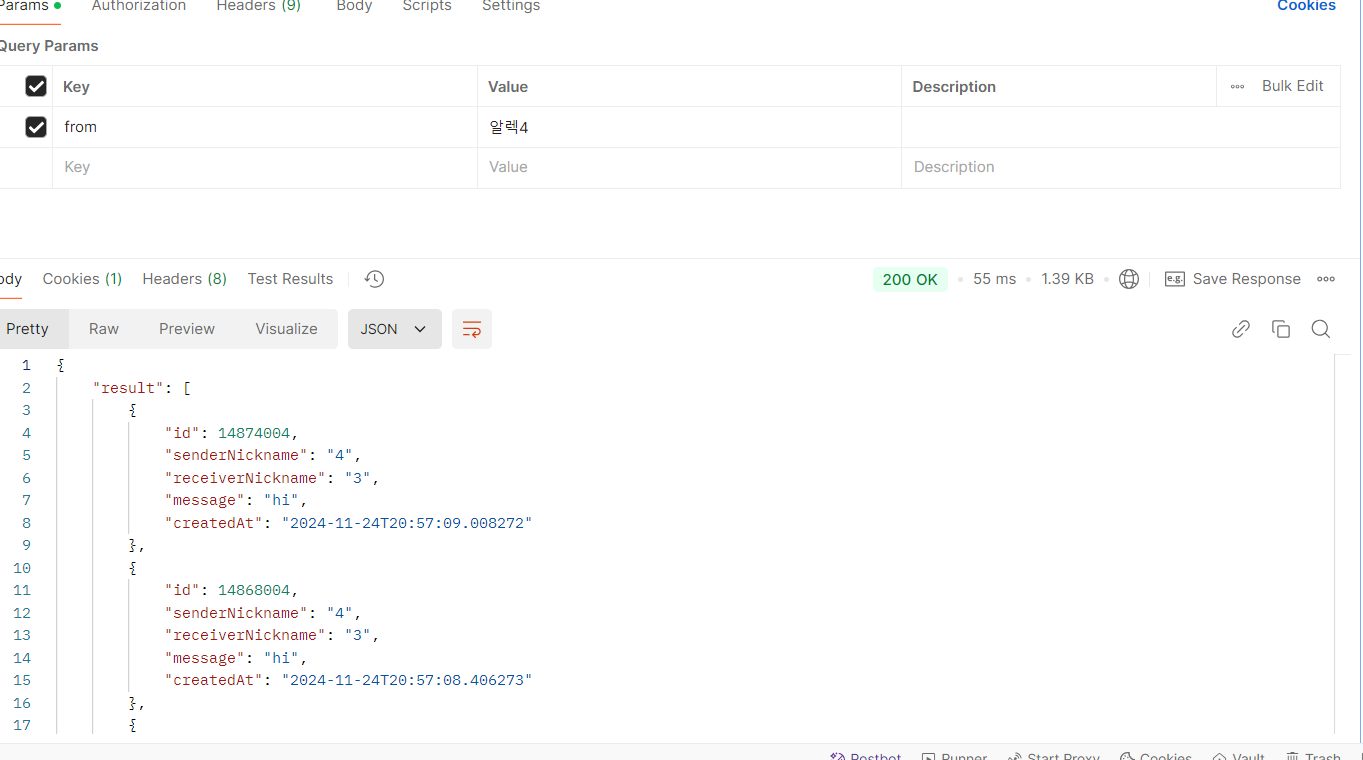
Task: Toggle line wrap icon button
Action: (x=472, y=329)
